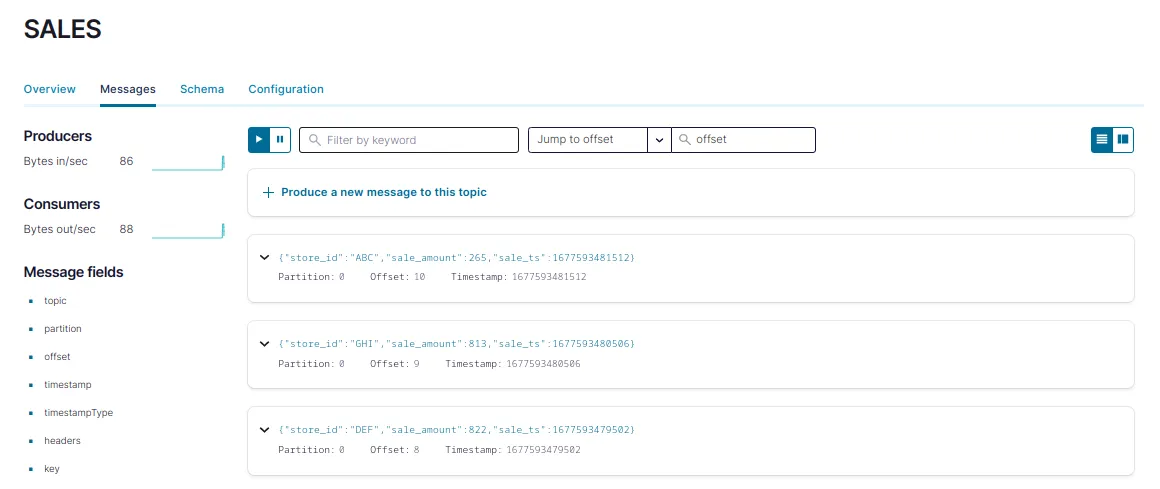
Task: Open the Overview tab
Action: (x=50, y=89)
